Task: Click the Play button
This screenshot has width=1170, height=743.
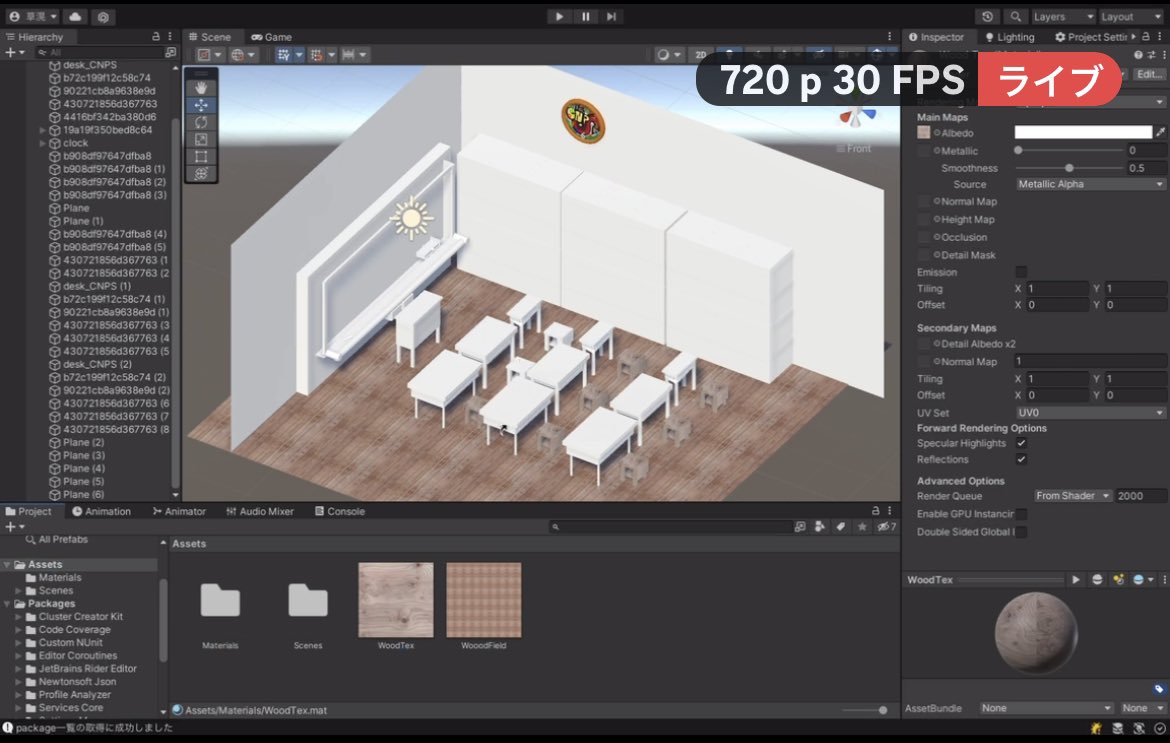Action: tap(559, 16)
